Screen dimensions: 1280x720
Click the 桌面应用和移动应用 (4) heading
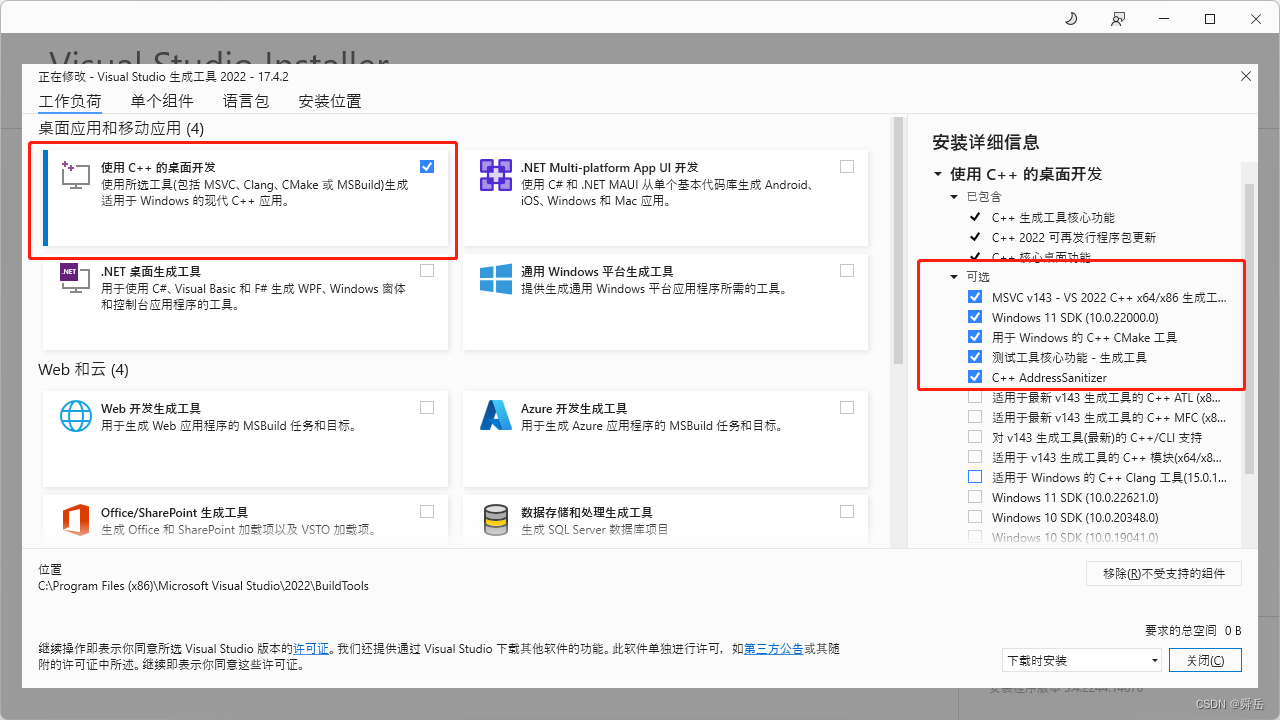[121, 129]
